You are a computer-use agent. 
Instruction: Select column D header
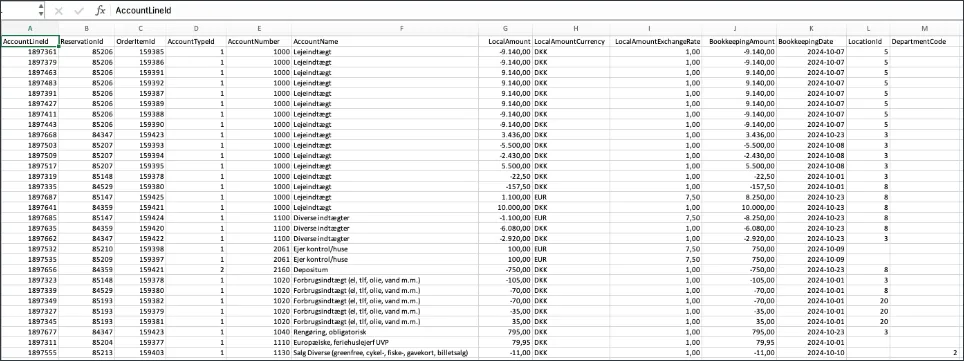pos(196,28)
